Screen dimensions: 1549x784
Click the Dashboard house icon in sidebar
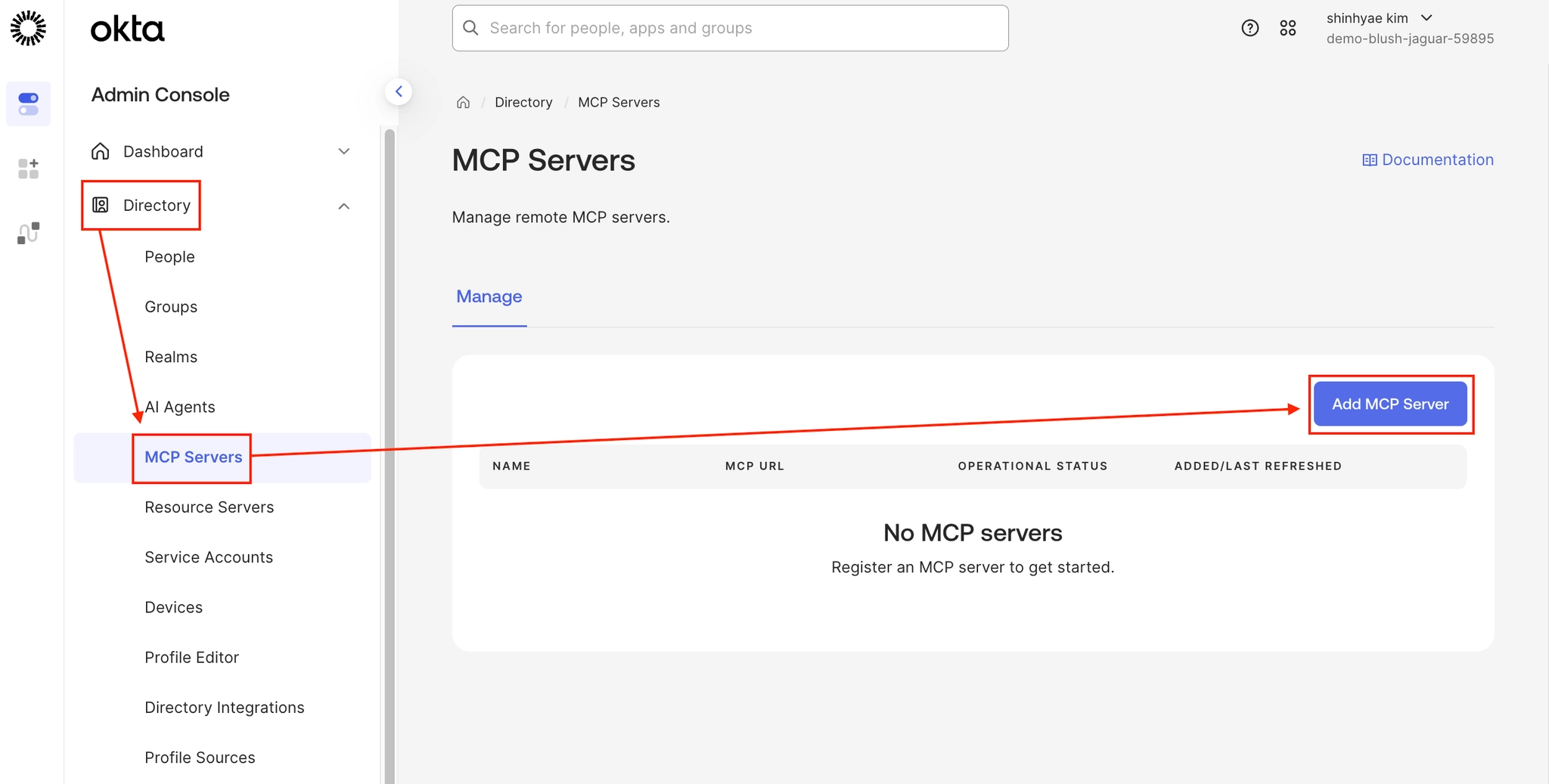tap(101, 151)
